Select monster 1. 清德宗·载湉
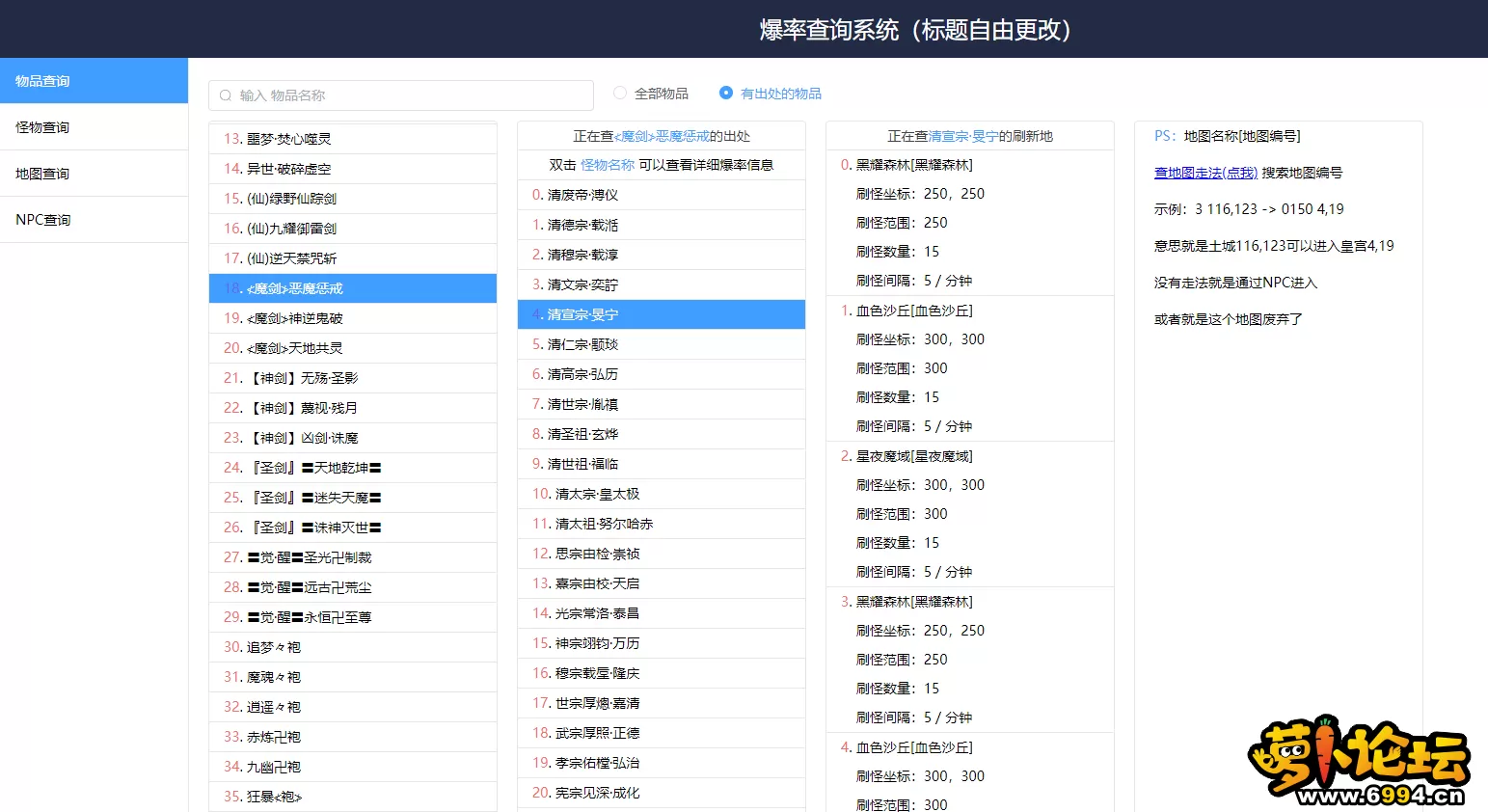This screenshot has width=1488, height=812. coord(662,225)
